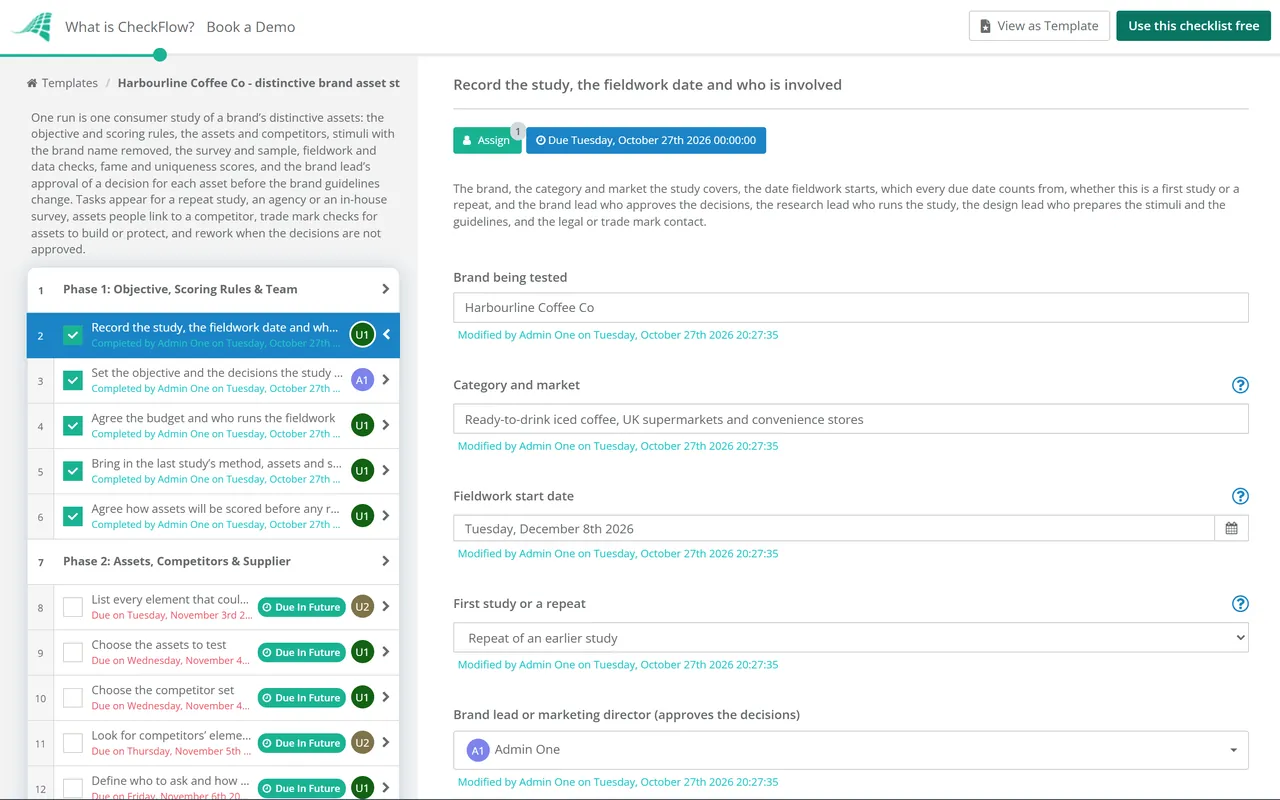The height and width of the screenshot is (800, 1280).
Task: Select Phase 1: Objective, Scoring Rules & Team heading
Action: tap(180, 289)
